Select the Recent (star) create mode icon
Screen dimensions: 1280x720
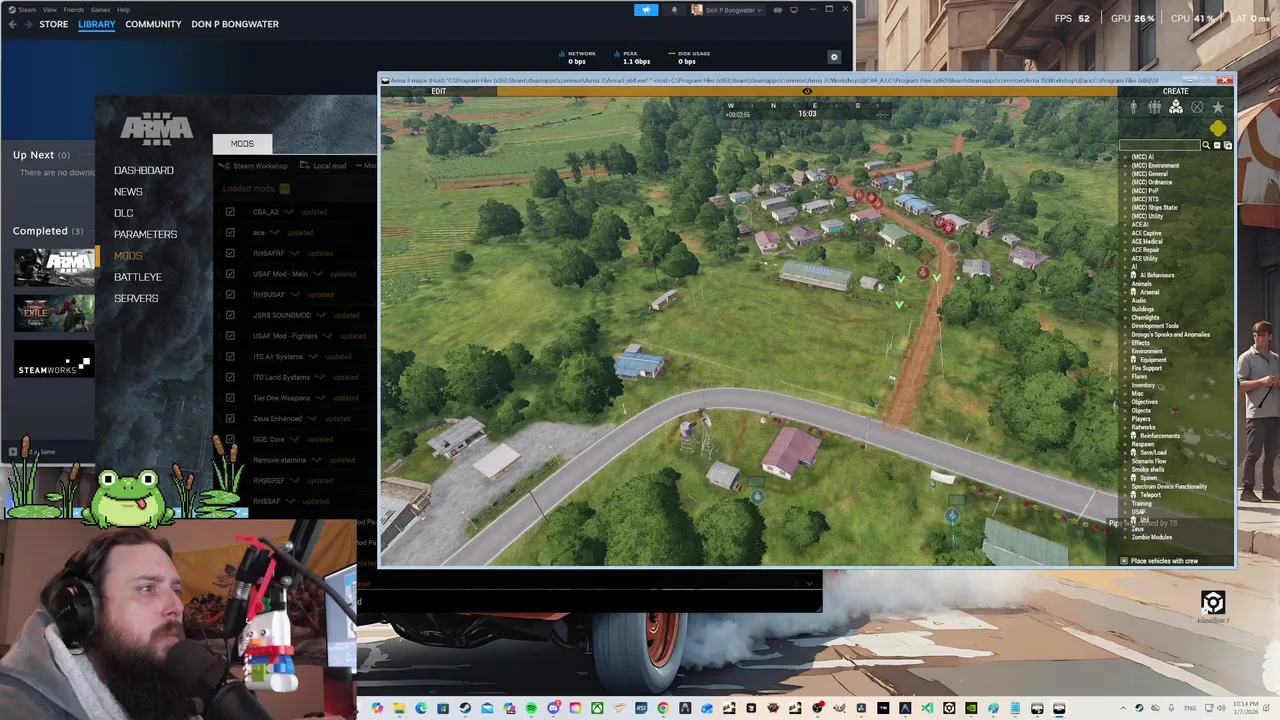point(1218,107)
